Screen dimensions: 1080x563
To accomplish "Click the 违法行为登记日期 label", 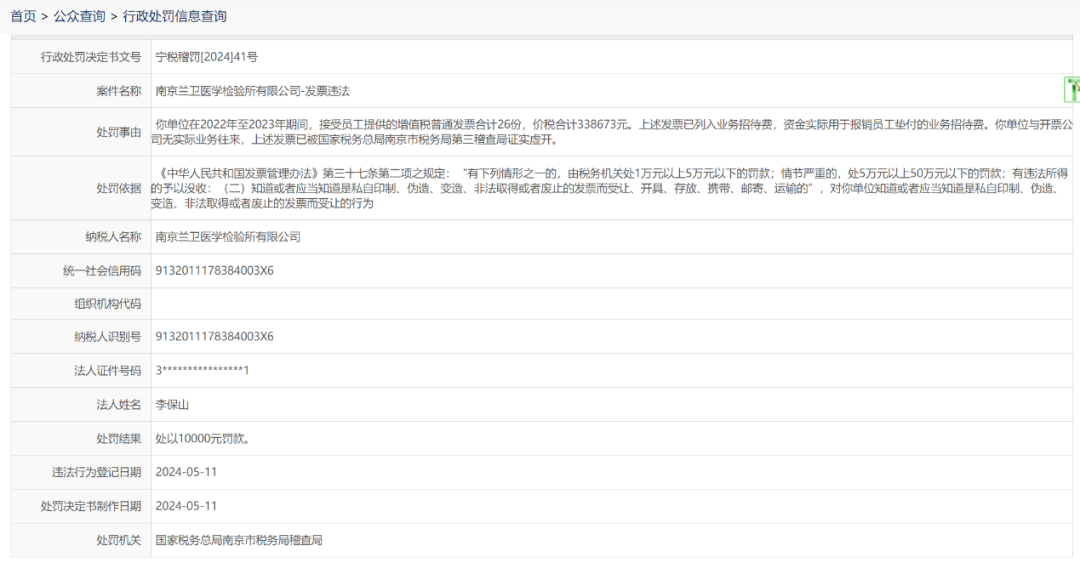I will [x=96, y=472].
